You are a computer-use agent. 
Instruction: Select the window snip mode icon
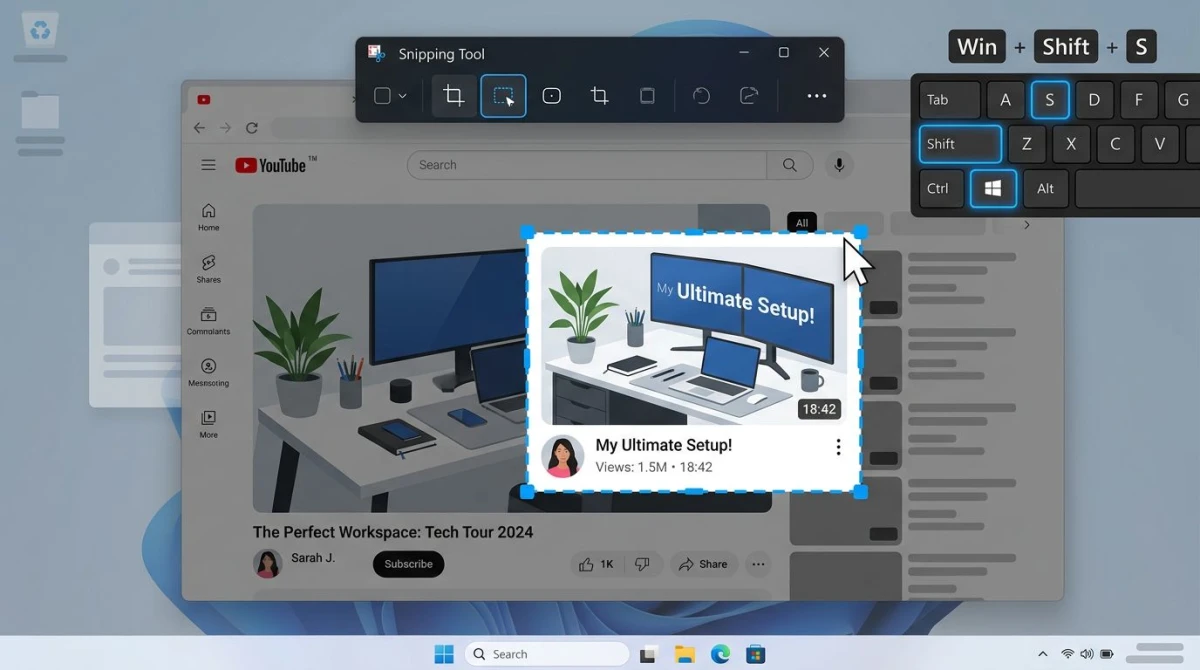coord(647,96)
